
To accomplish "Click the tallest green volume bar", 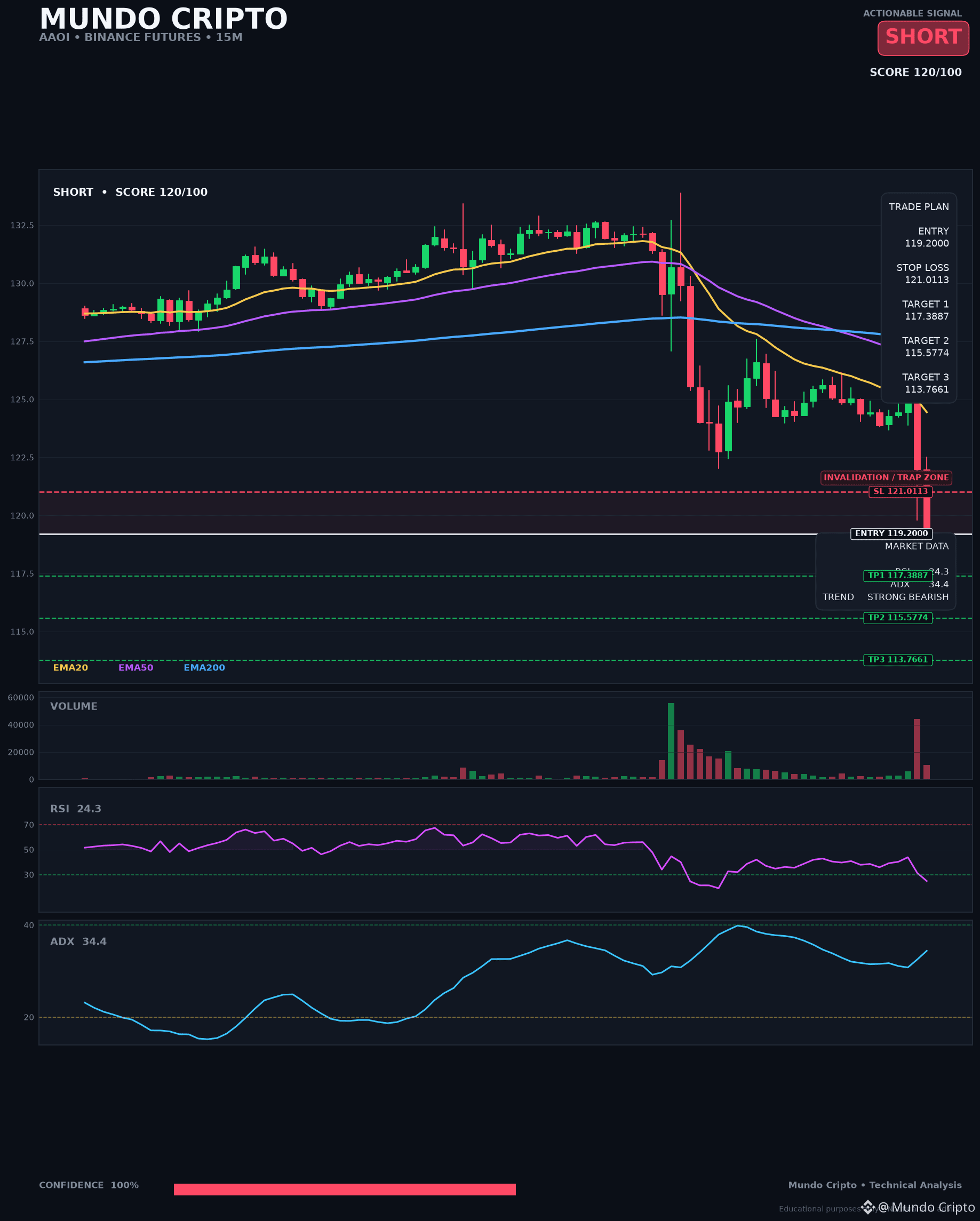I will coord(671,741).
